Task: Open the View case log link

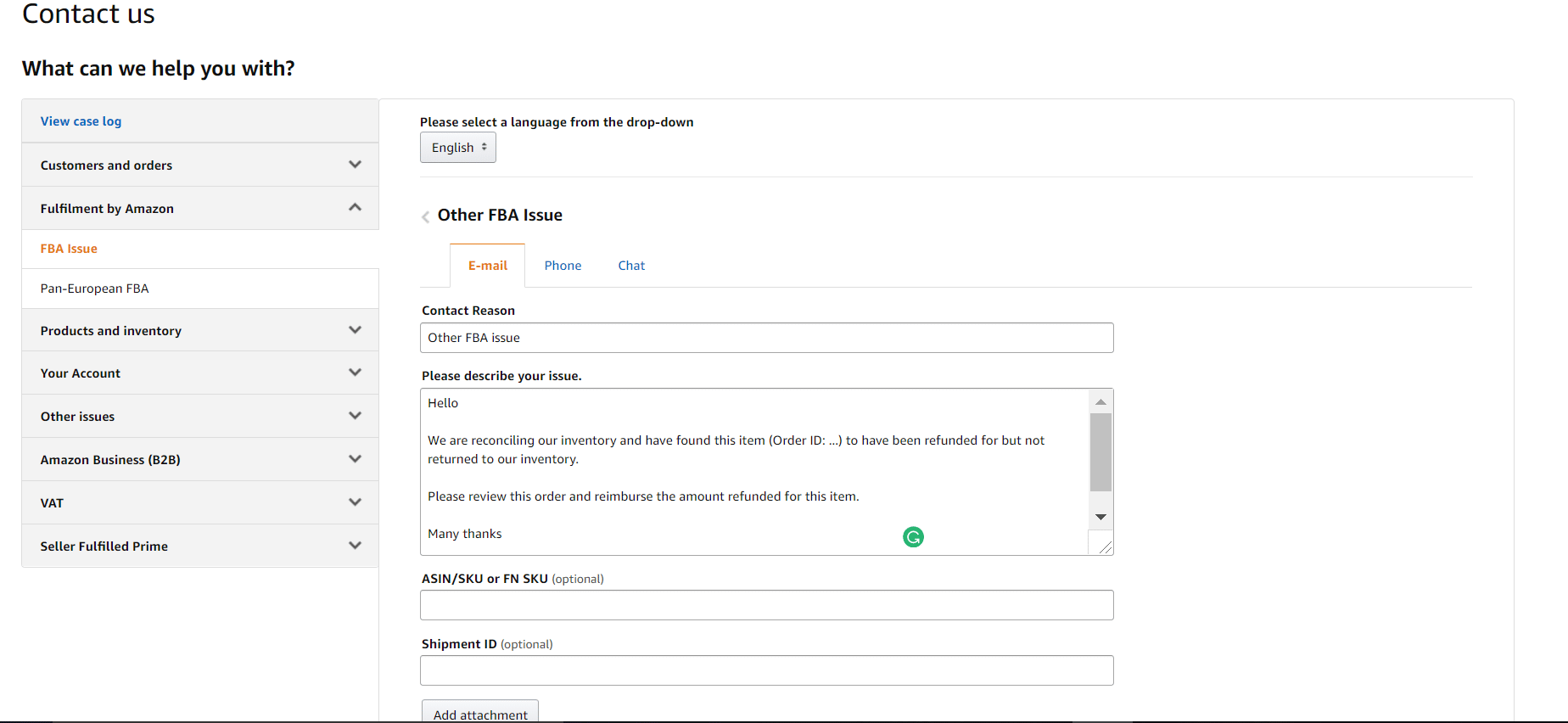Action: tap(81, 121)
